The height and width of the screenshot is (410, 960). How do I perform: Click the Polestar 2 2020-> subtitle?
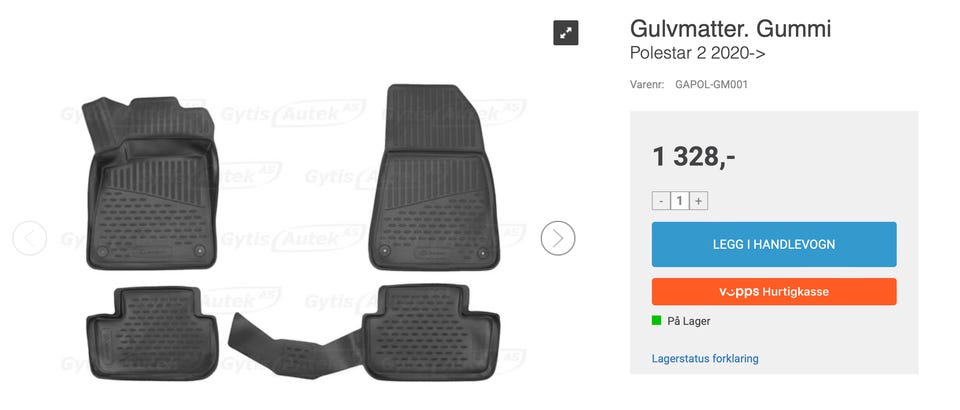click(x=697, y=54)
